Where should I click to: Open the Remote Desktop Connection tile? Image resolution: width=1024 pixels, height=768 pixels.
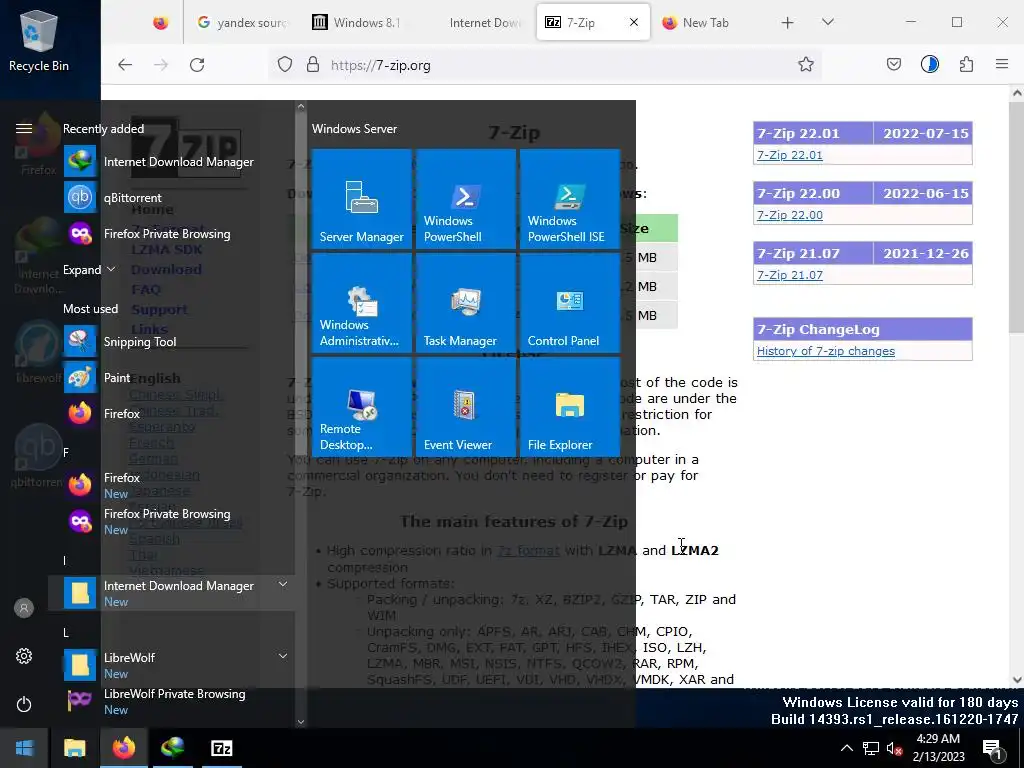(x=361, y=407)
